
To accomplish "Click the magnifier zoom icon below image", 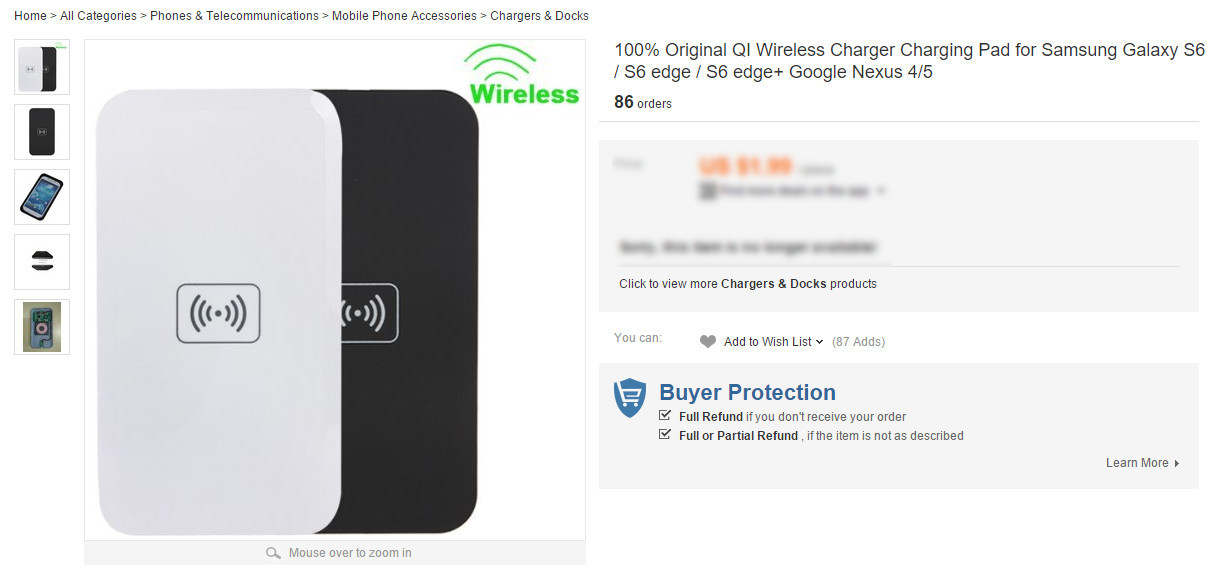I will pyautogui.click(x=273, y=553).
